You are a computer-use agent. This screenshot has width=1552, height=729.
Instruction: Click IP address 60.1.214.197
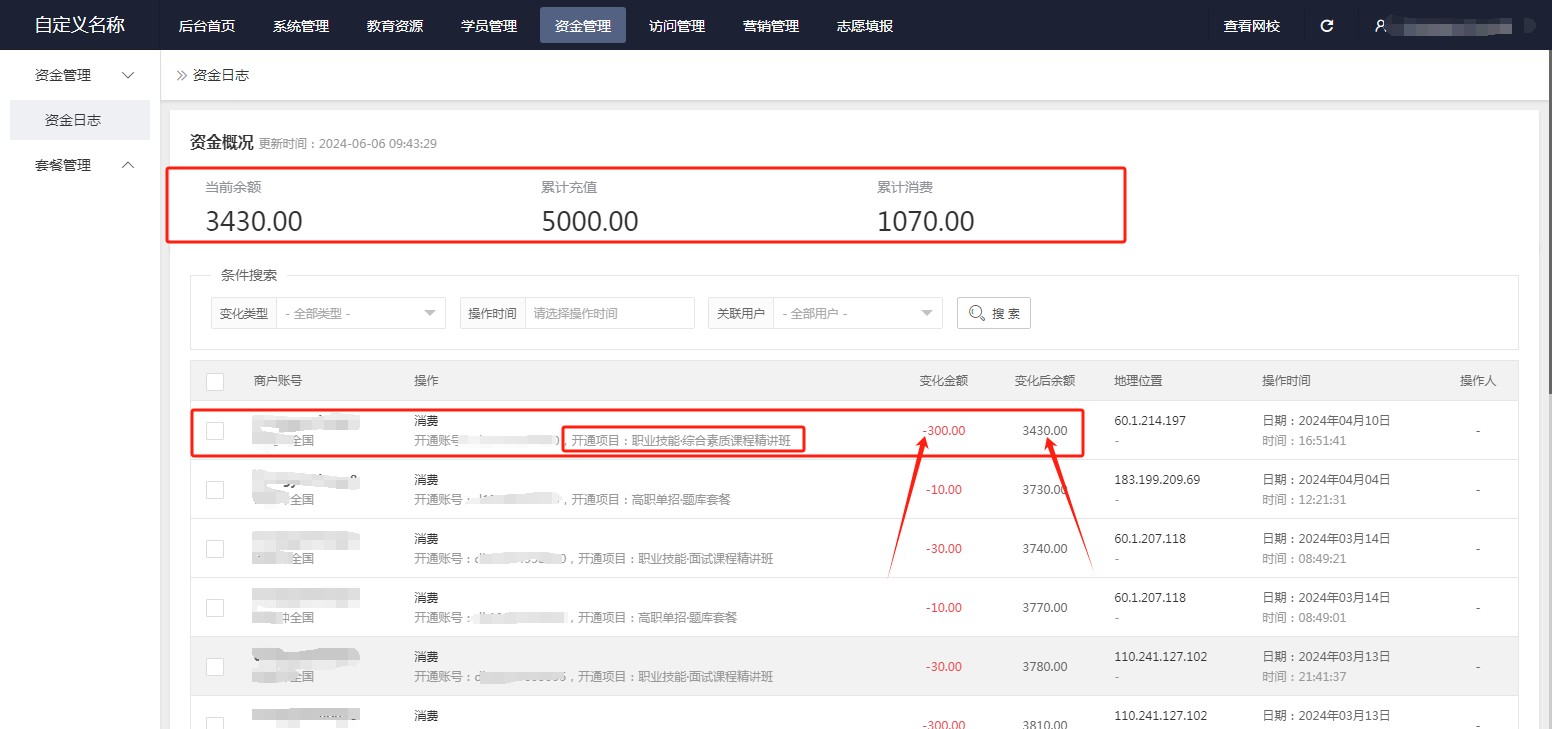[x=1150, y=421]
